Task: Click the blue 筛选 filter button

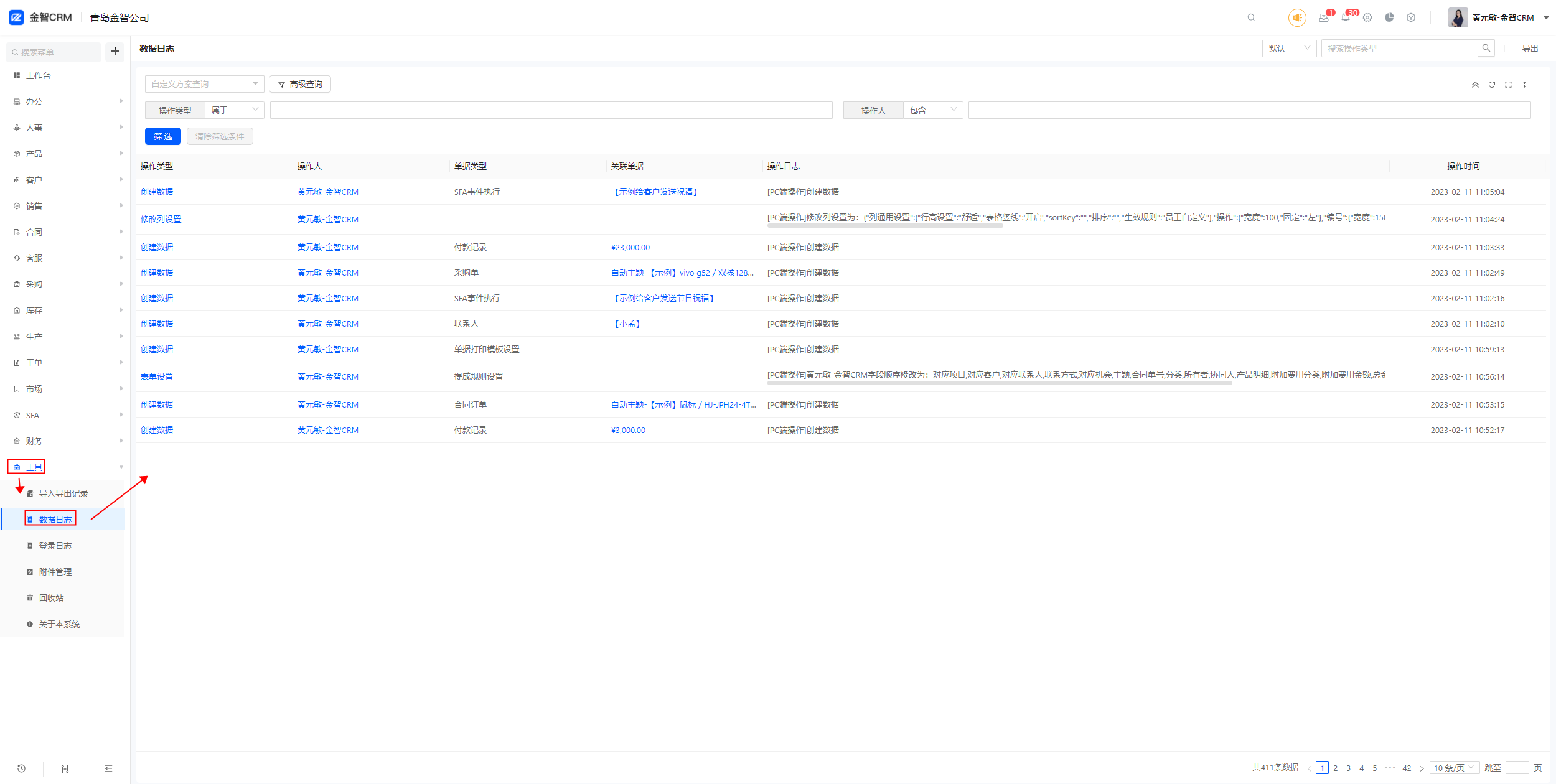Action: 163,136
